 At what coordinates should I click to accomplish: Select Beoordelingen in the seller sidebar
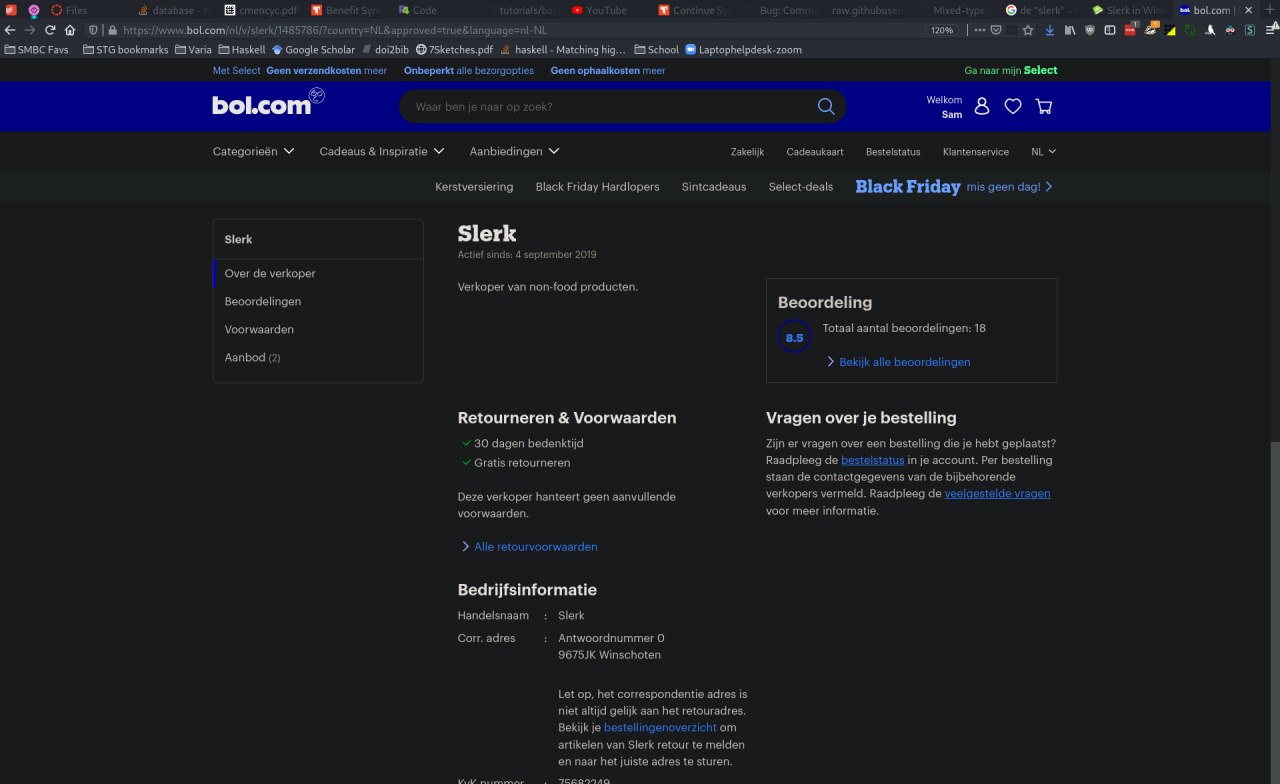point(262,301)
